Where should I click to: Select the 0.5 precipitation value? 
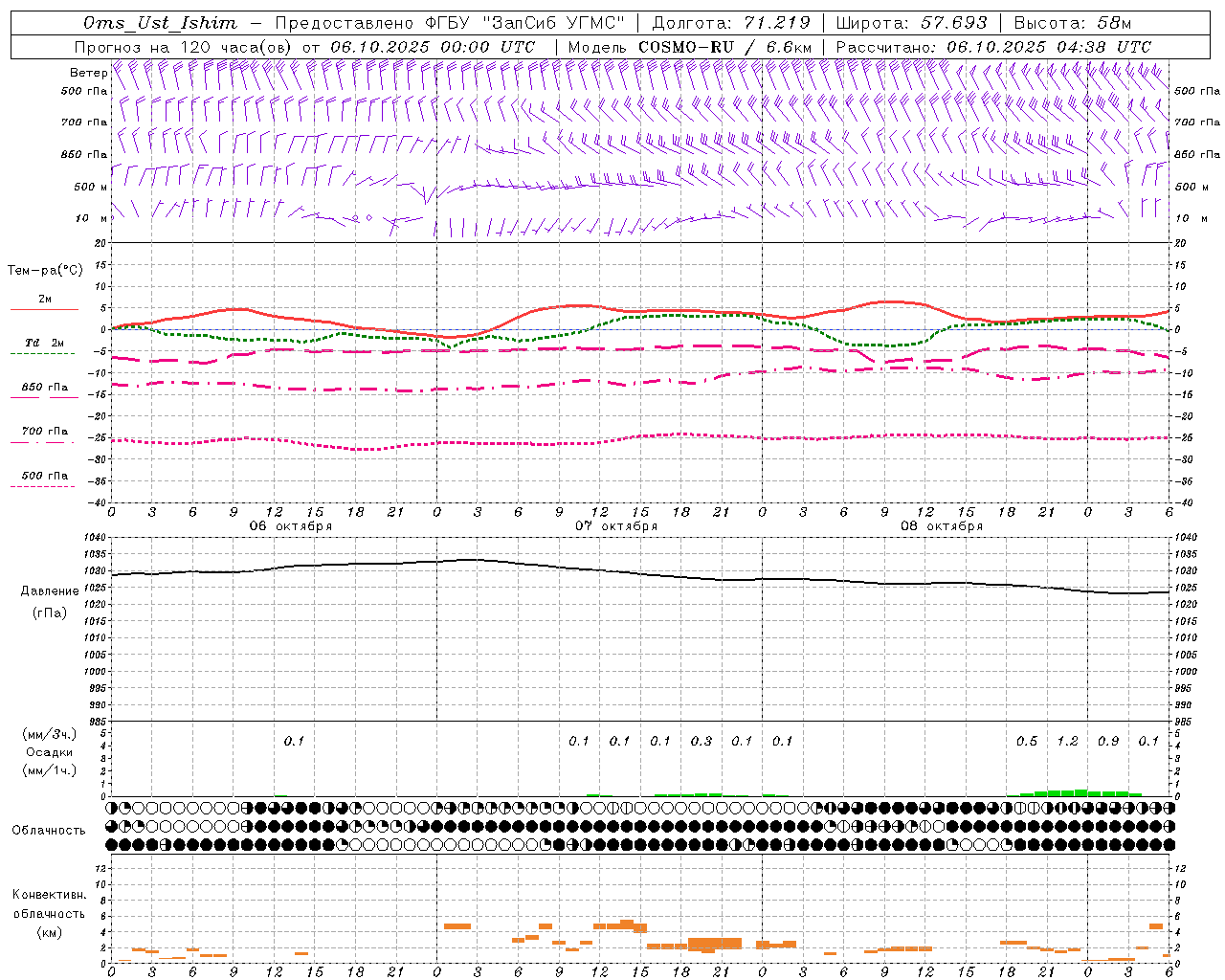tap(1027, 741)
